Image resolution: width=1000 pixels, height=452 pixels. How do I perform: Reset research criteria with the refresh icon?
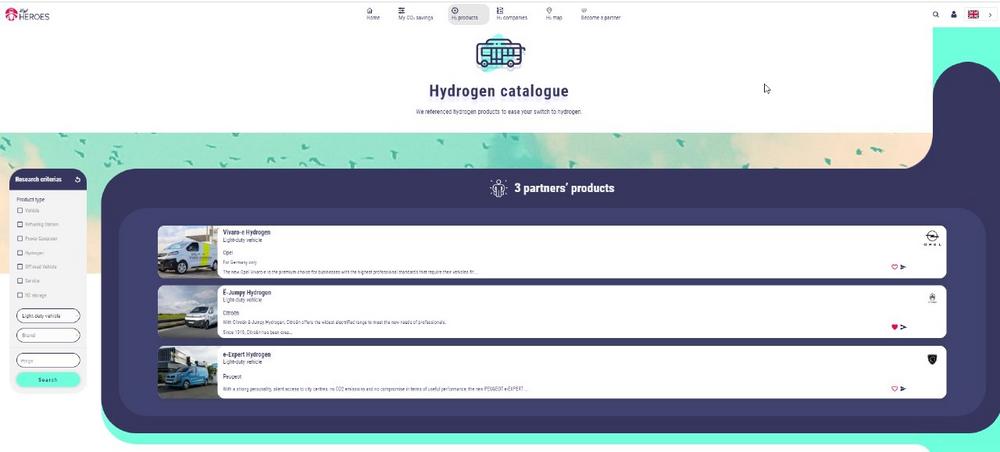pyautogui.click(x=78, y=180)
